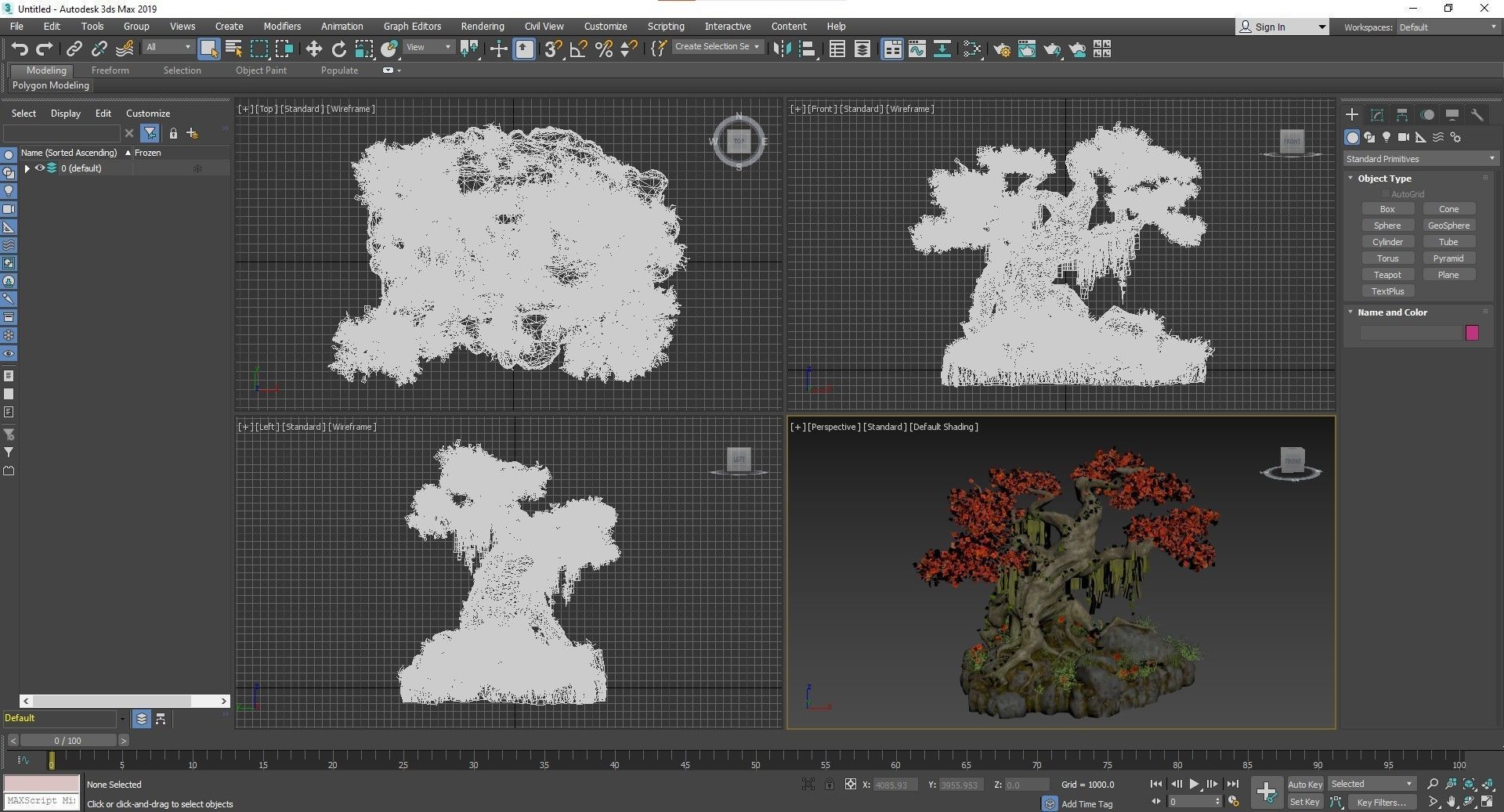Open the Graph Editors menu
The width and height of the screenshot is (1504, 812).
click(412, 26)
